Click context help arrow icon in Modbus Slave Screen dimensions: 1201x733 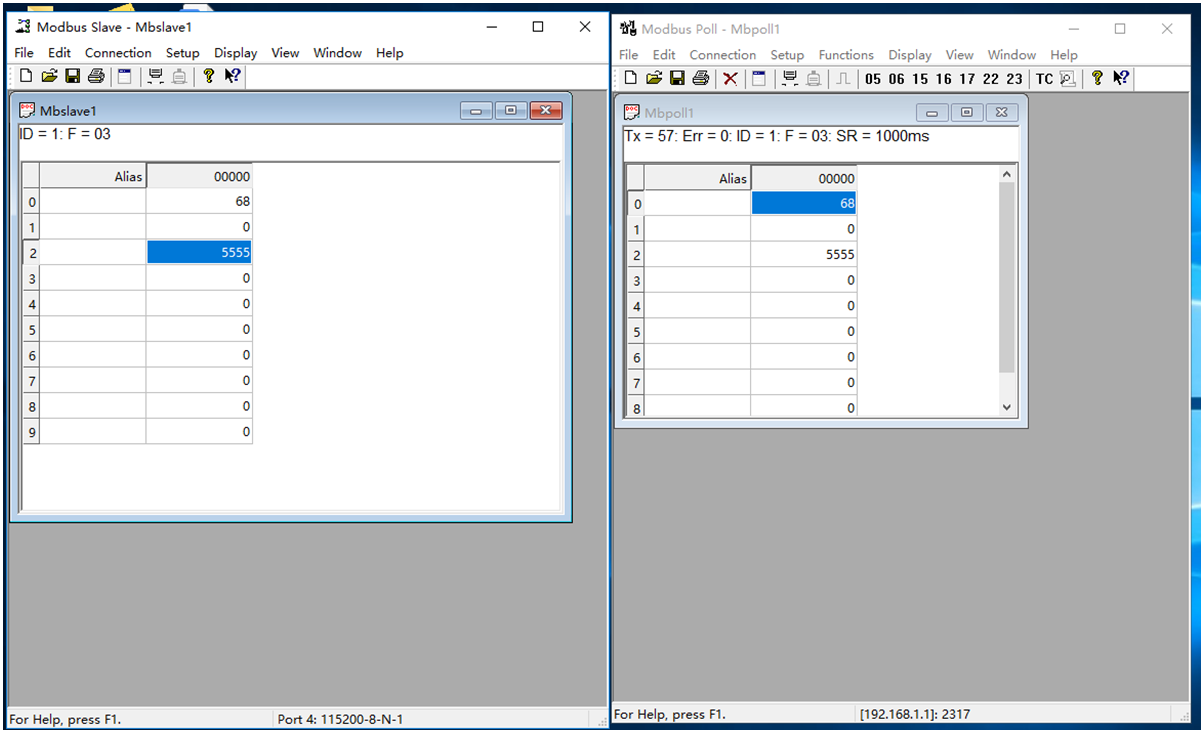click(x=232, y=76)
